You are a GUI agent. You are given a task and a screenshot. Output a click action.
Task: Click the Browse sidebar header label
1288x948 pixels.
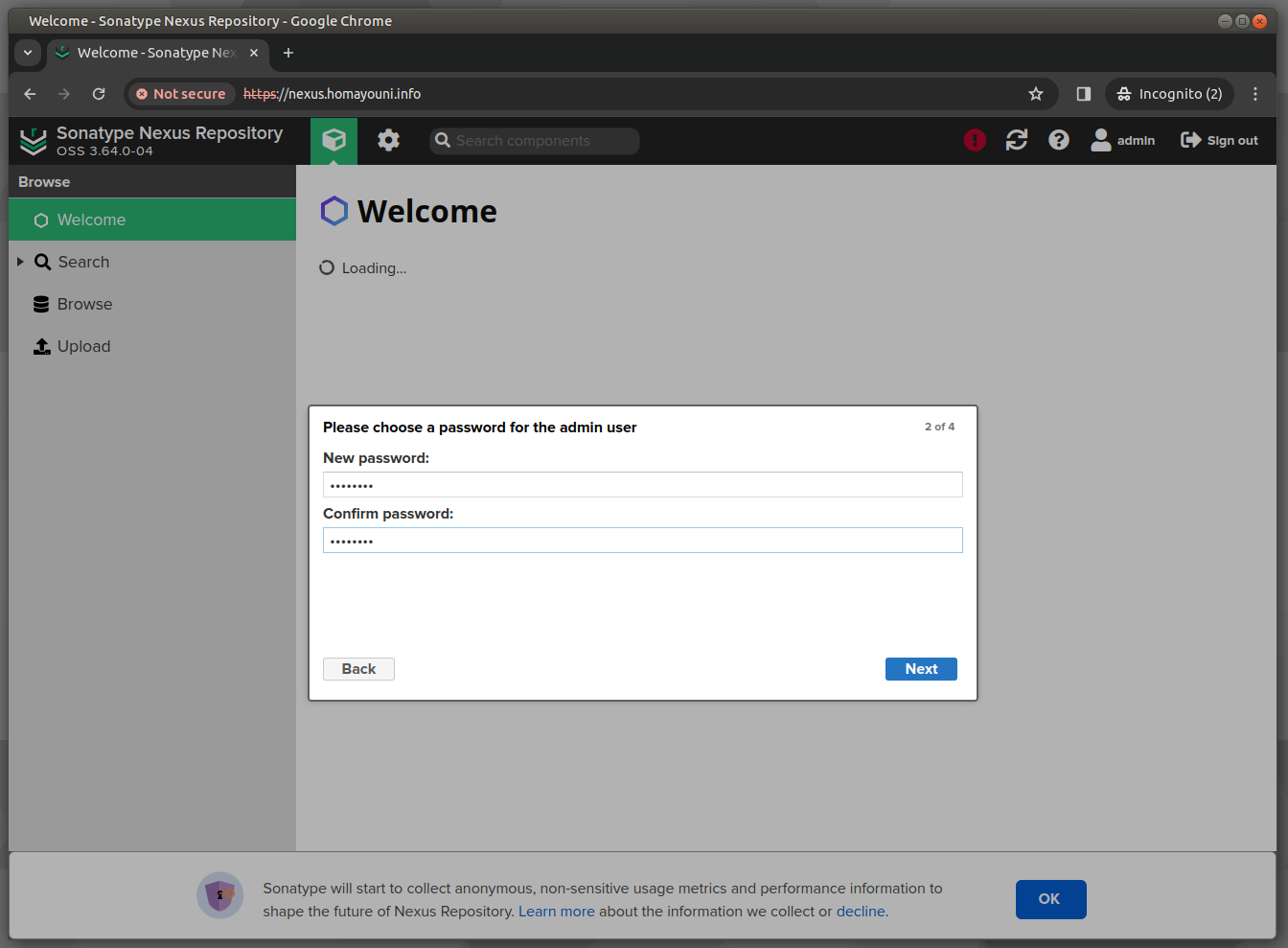(44, 182)
